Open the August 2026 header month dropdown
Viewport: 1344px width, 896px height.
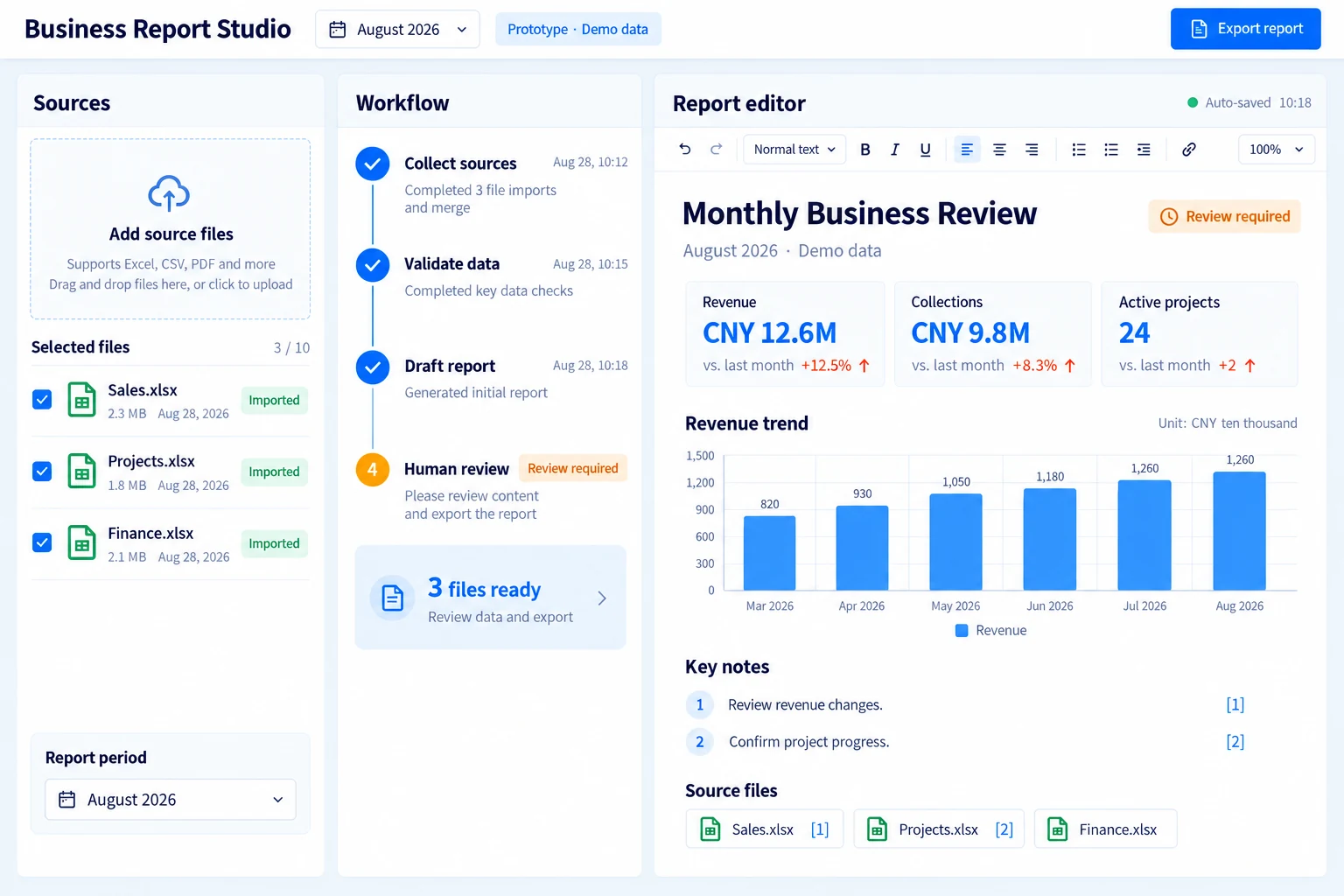[397, 30]
